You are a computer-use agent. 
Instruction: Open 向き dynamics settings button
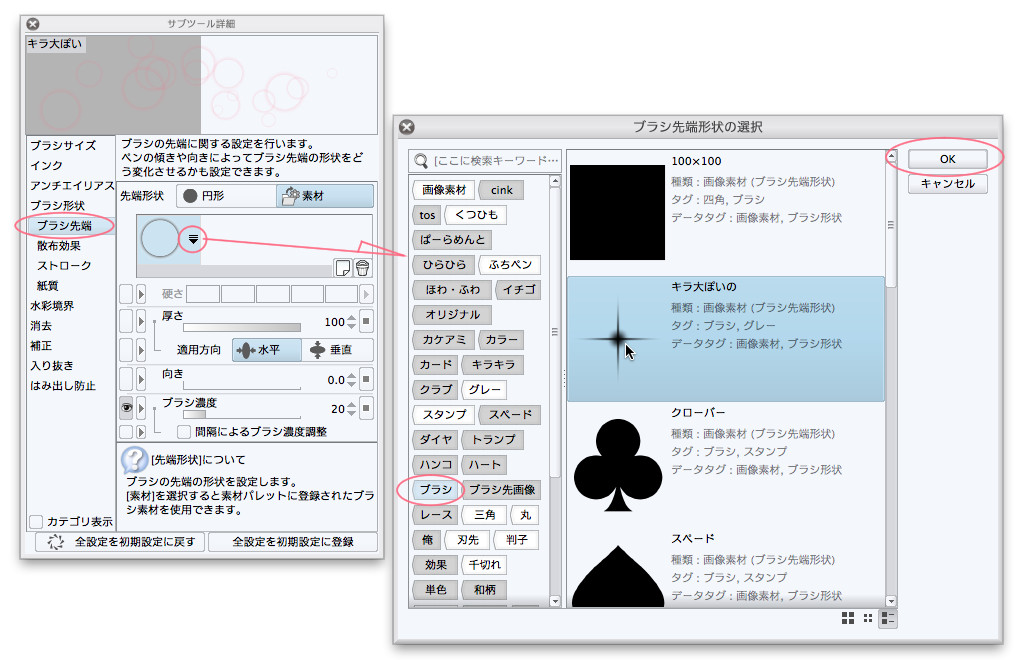pos(366,379)
